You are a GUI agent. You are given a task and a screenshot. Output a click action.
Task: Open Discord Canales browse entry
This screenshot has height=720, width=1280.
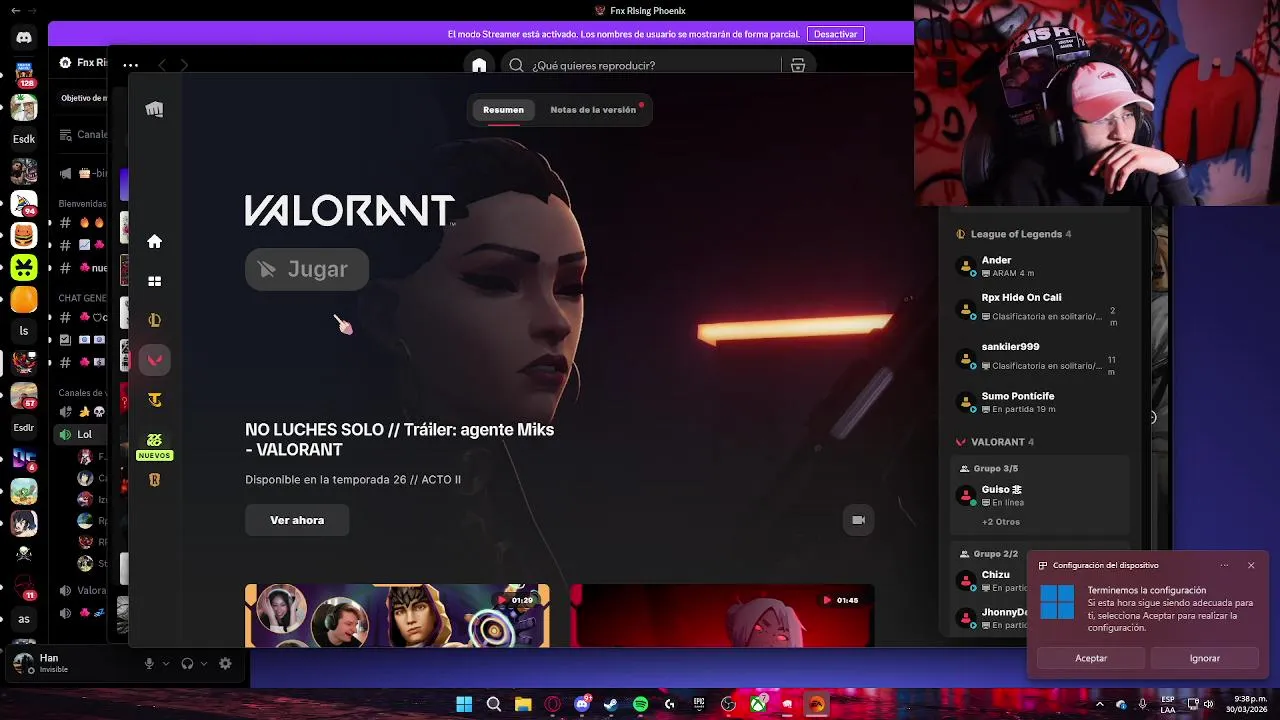point(82,134)
